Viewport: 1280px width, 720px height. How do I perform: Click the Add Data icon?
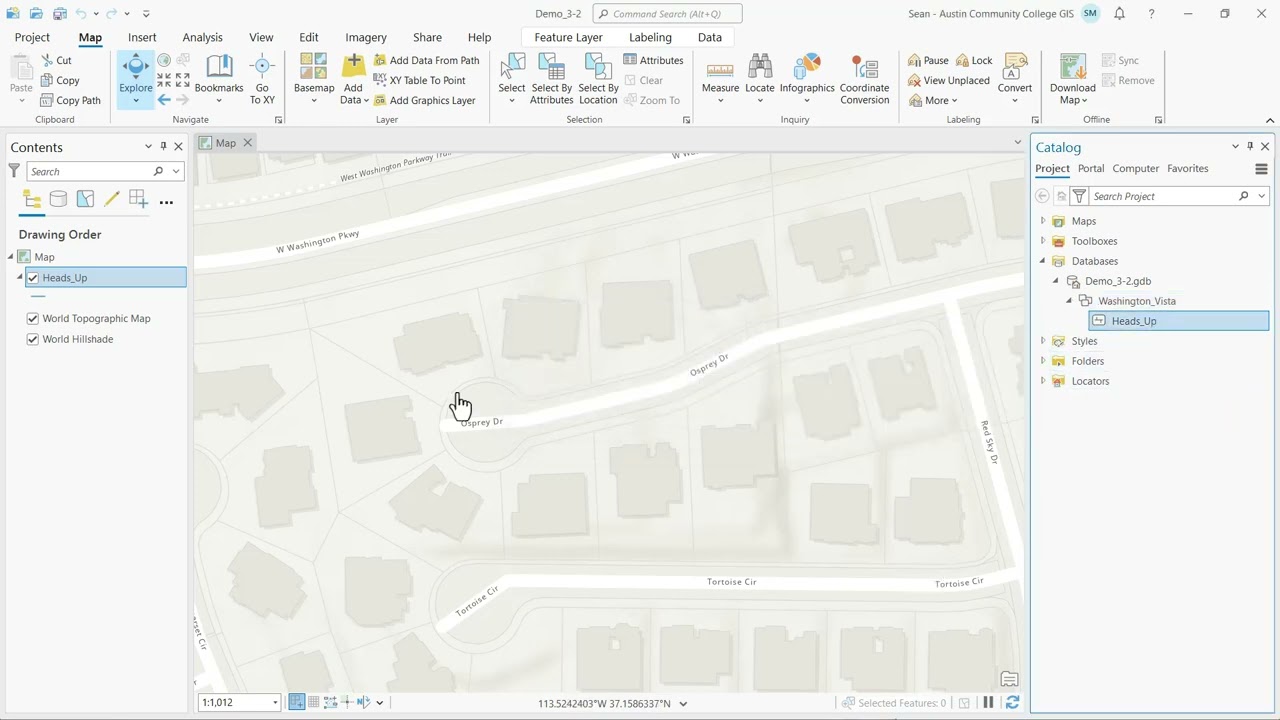tap(353, 66)
